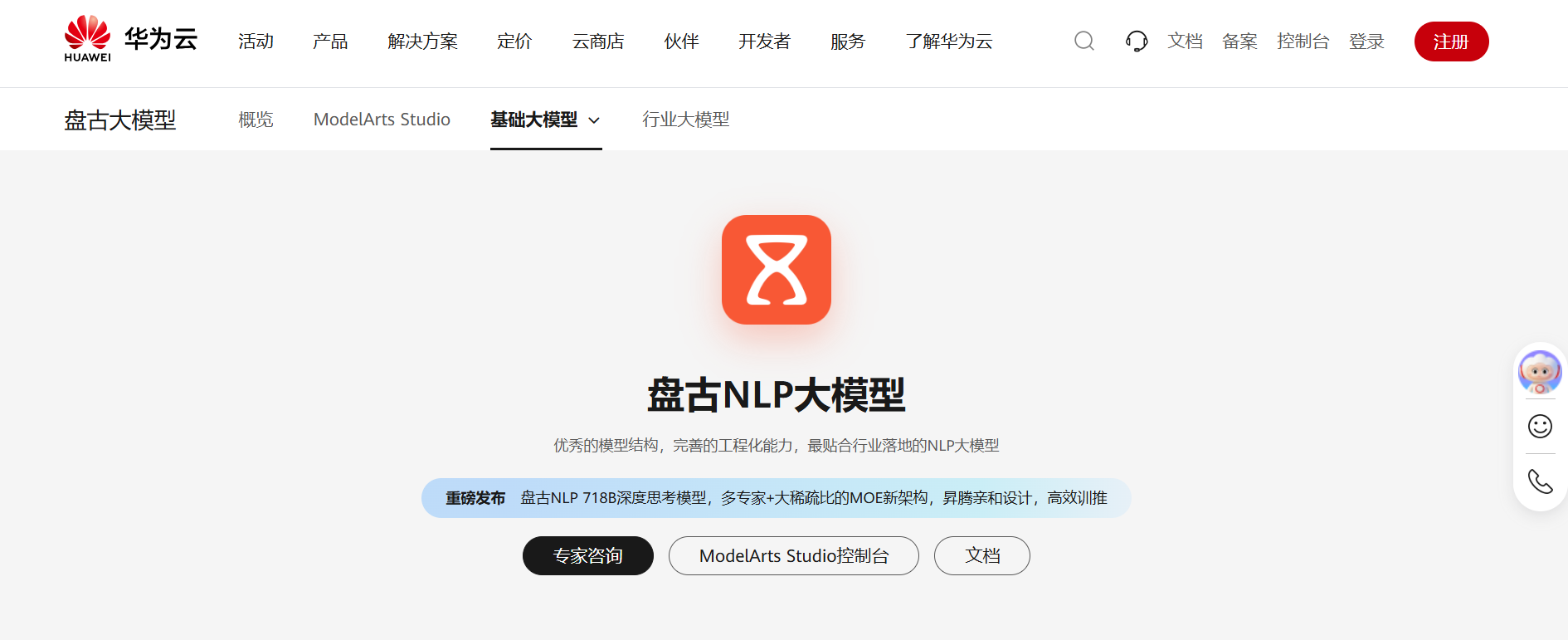Open the 开发者 menu
The height and width of the screenshot is (640, 1568).
pos(765,42)
